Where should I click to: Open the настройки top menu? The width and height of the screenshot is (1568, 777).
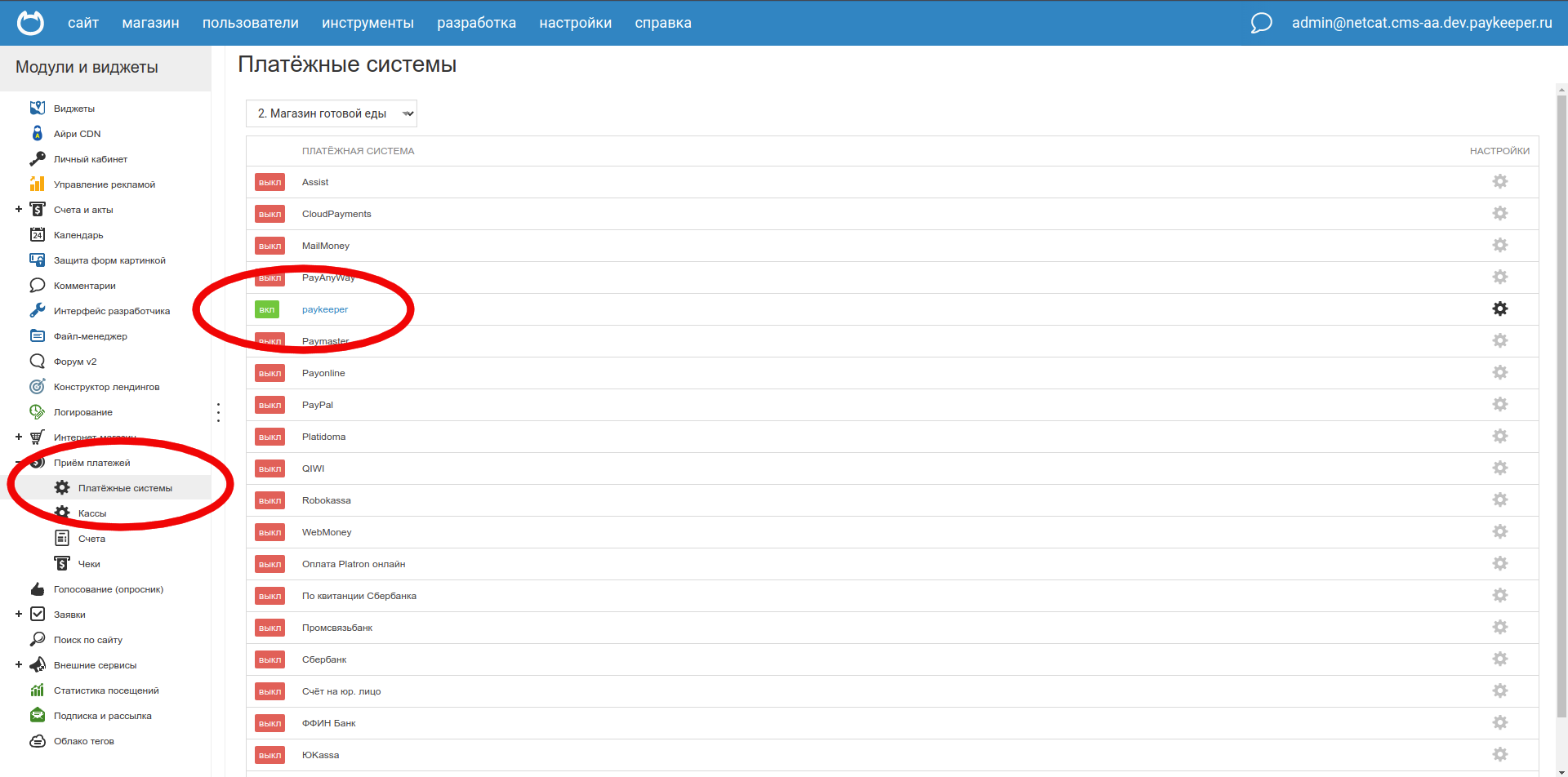click(x=575, y=23)
